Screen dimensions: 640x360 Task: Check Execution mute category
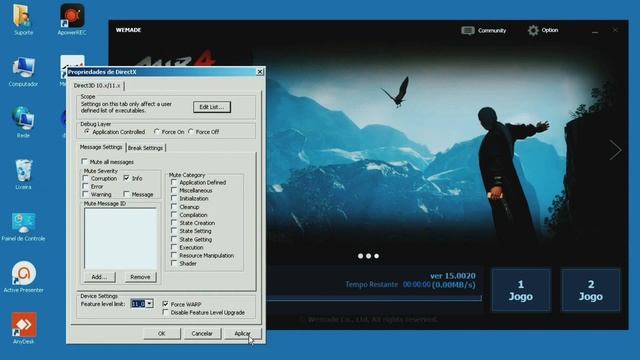click(174, 247)
